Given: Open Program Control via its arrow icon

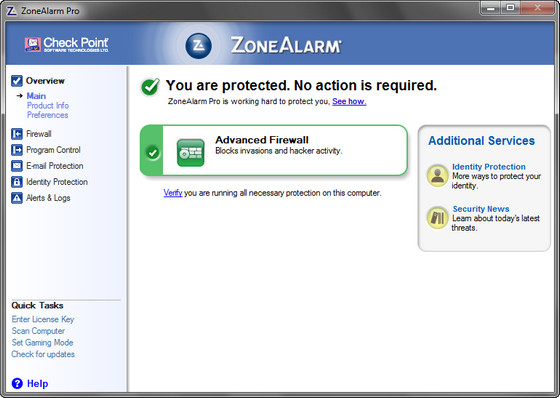Looking at the screenshot, I should [17, 150].
